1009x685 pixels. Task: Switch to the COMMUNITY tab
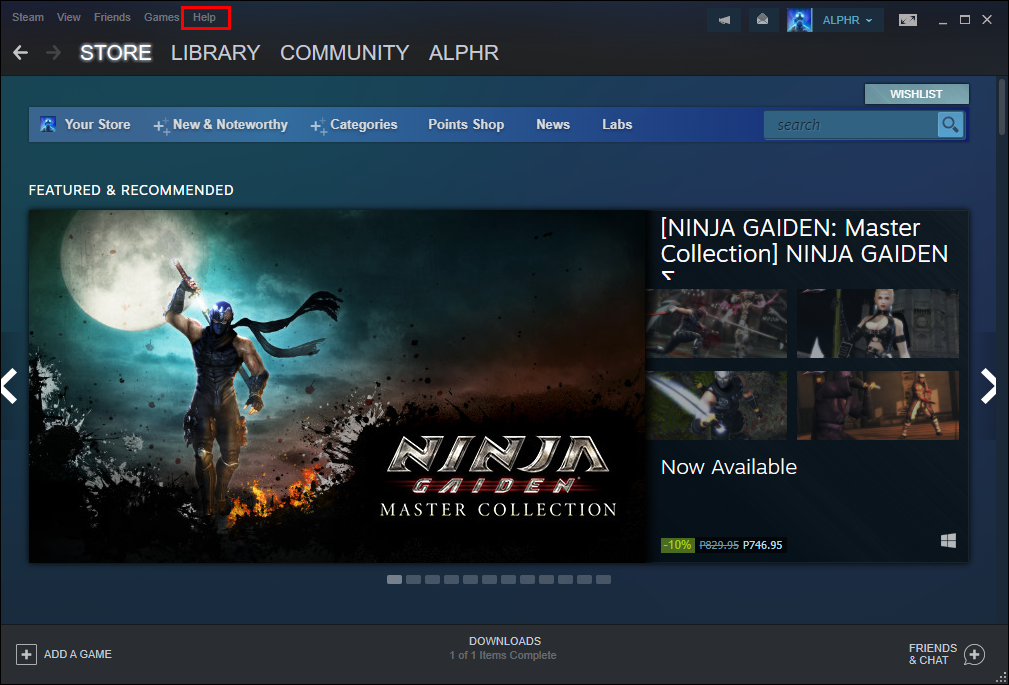click(344, 53)
